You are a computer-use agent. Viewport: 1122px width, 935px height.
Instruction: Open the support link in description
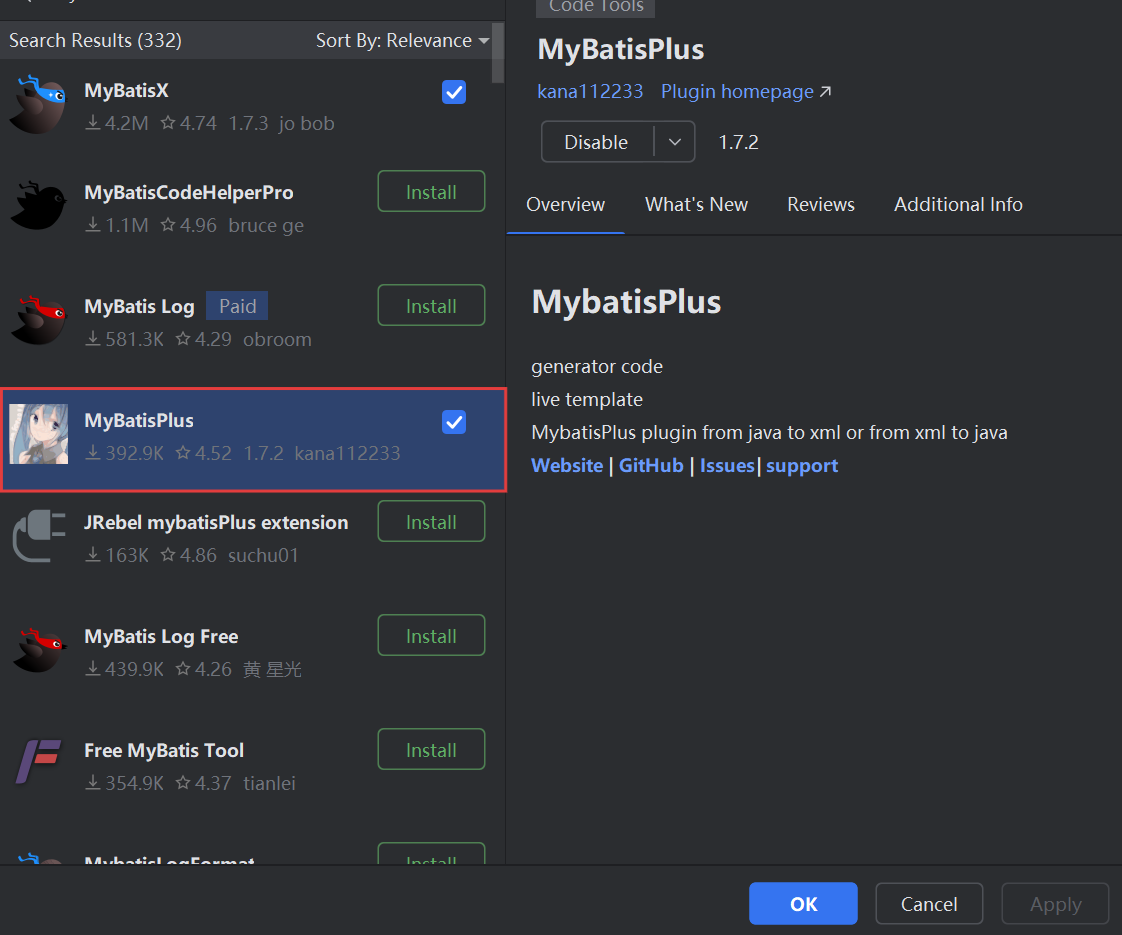(x=801, y=466)
